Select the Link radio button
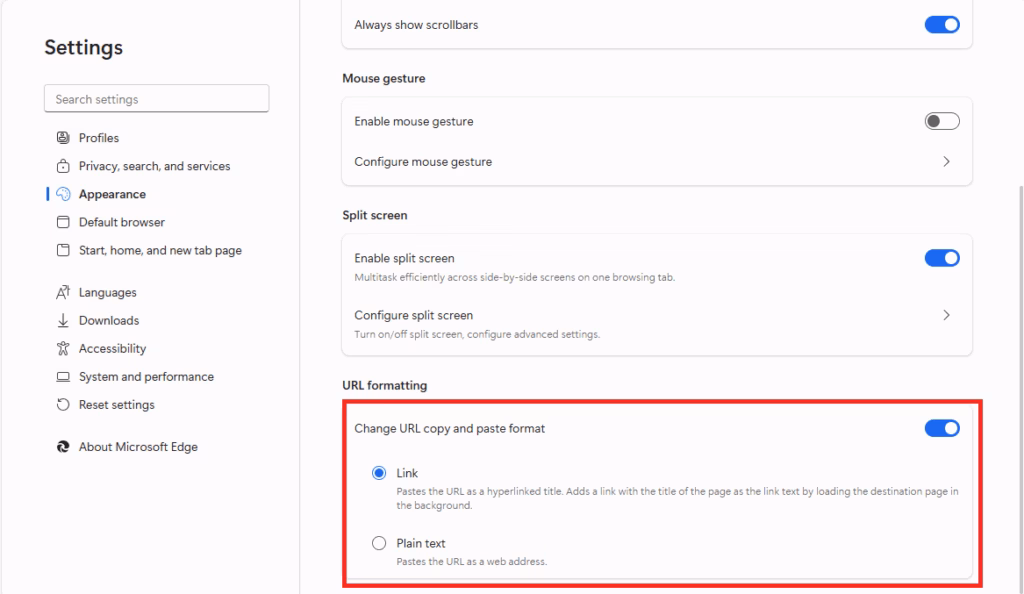The height and width of the screenshot is (594, 1024). pos(379,473)
